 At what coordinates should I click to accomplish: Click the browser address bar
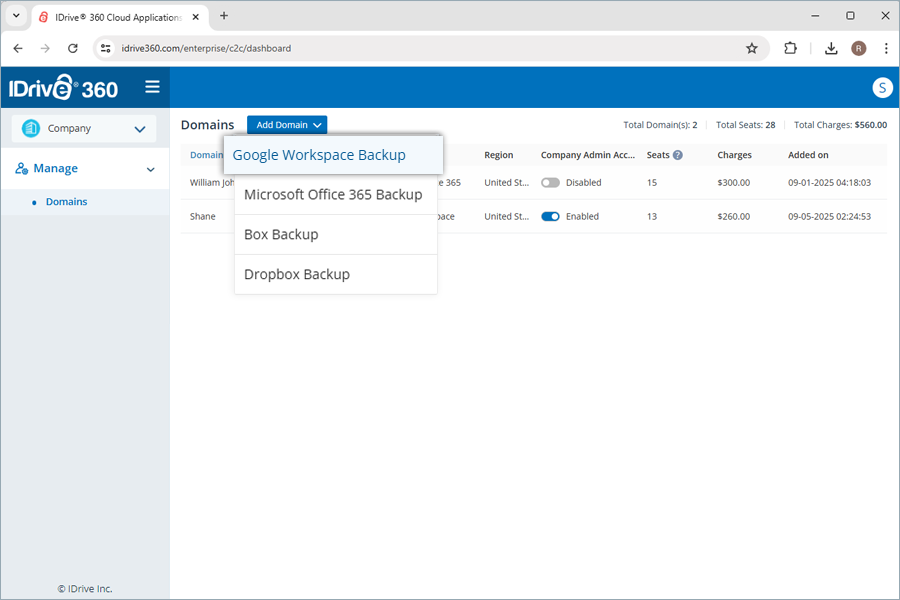coord(300,47)
